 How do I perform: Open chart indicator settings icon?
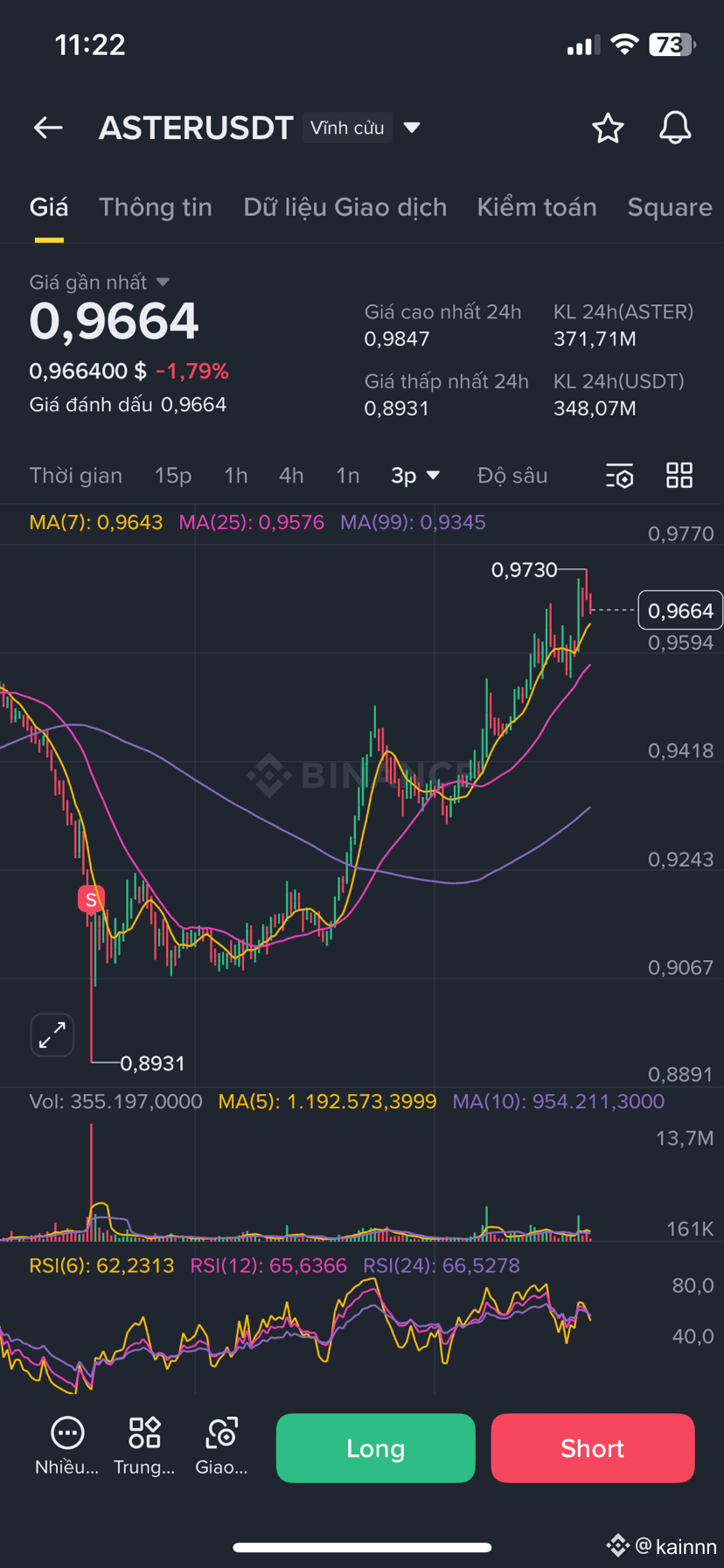[x=619, y=476]
